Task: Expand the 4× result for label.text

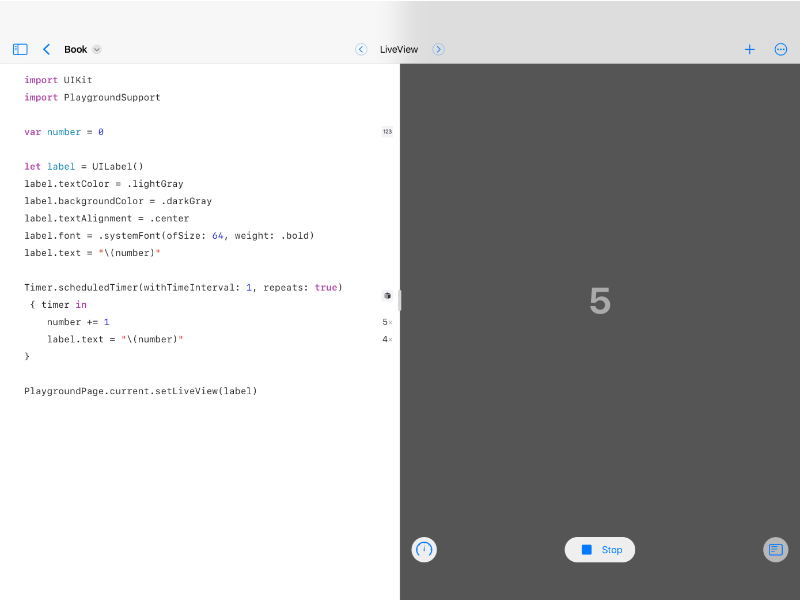Action: [387, 340]
